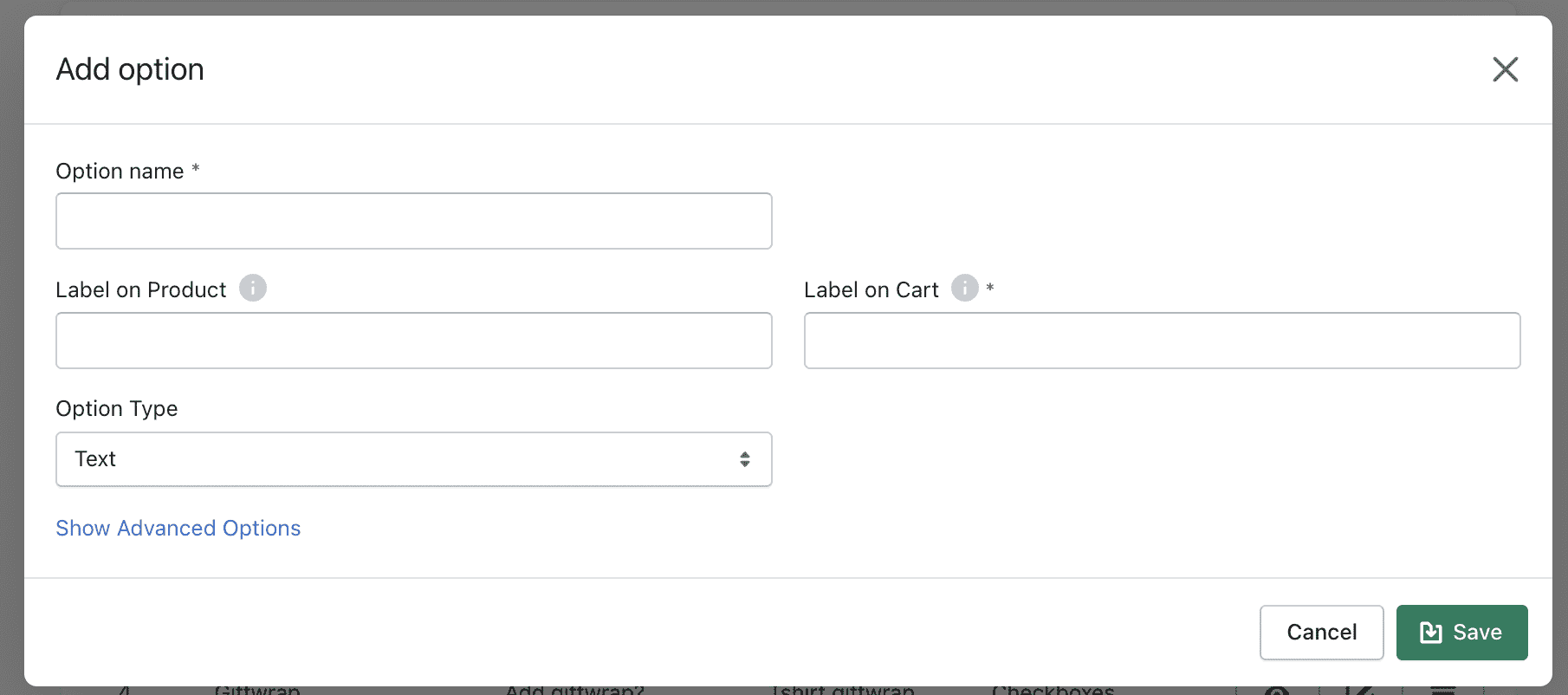Viewport: 1568px width, 695px height.
Task: Save the new option
Action: tap(1462, 633)
